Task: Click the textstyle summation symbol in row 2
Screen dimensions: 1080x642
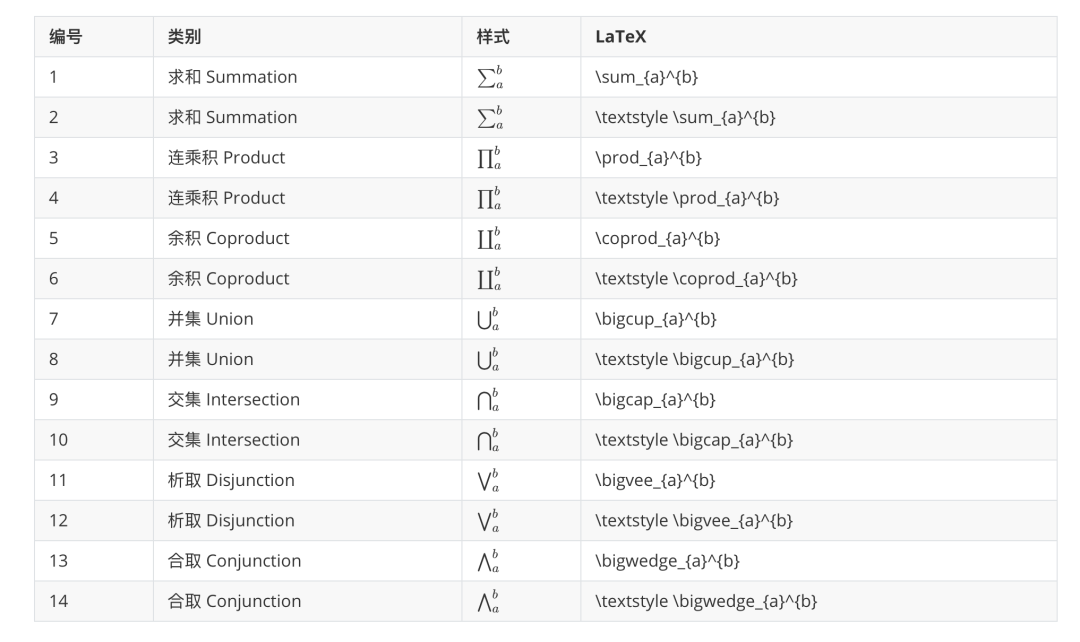Action: (490, 117)
